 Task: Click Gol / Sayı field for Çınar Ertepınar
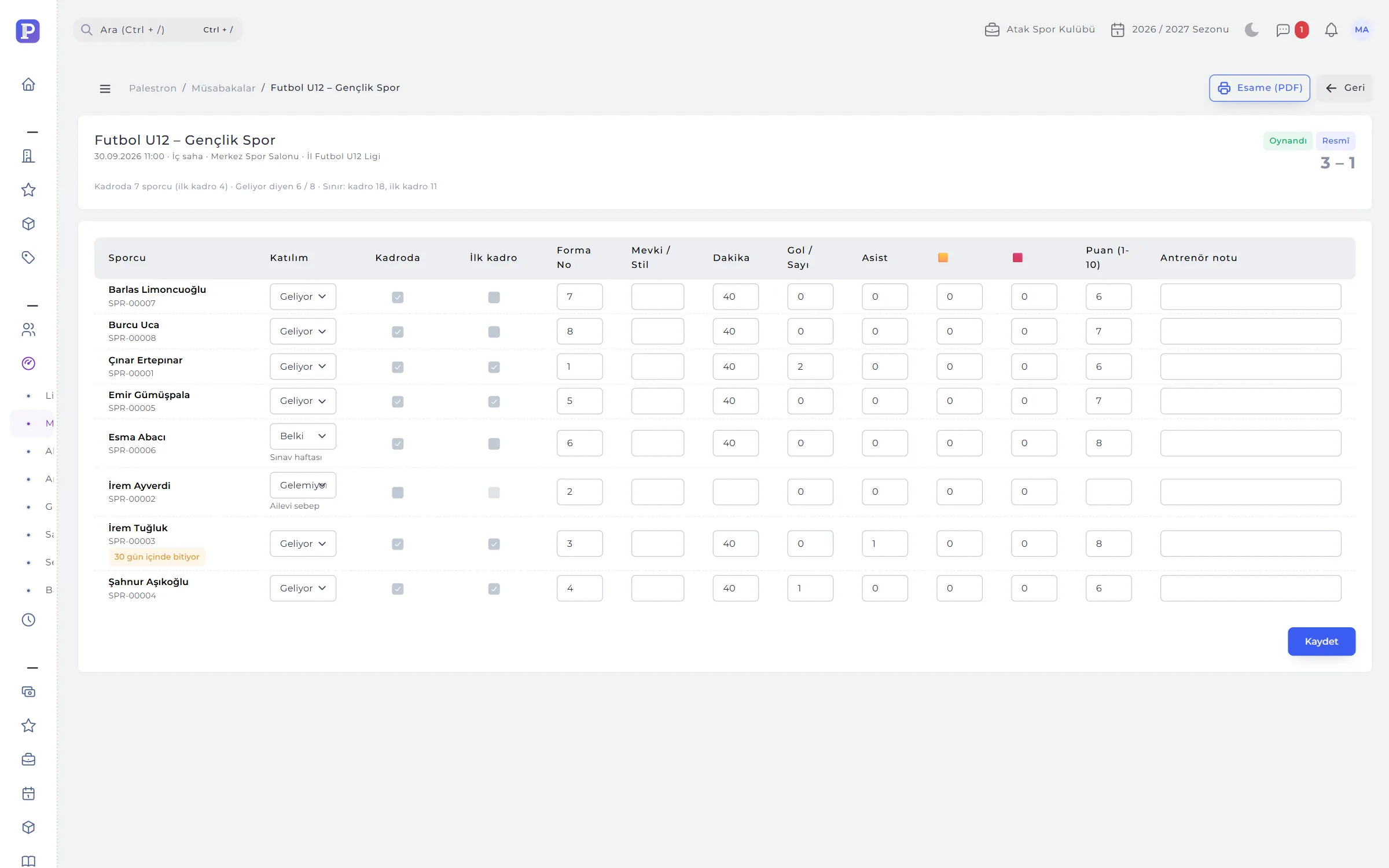click(810, 367)
